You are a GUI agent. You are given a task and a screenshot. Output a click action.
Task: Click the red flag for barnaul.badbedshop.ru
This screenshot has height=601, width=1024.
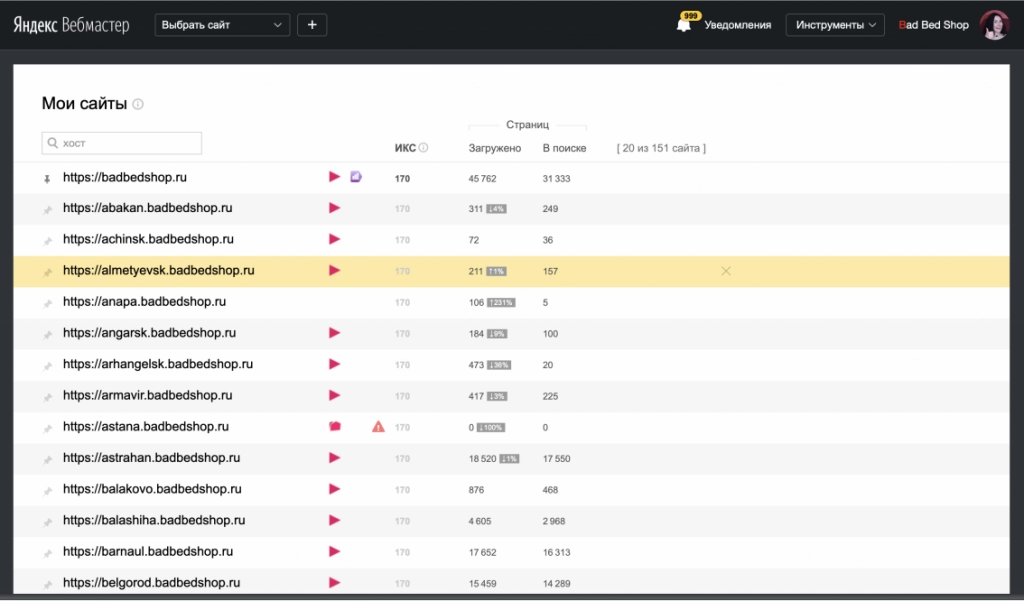334,551
